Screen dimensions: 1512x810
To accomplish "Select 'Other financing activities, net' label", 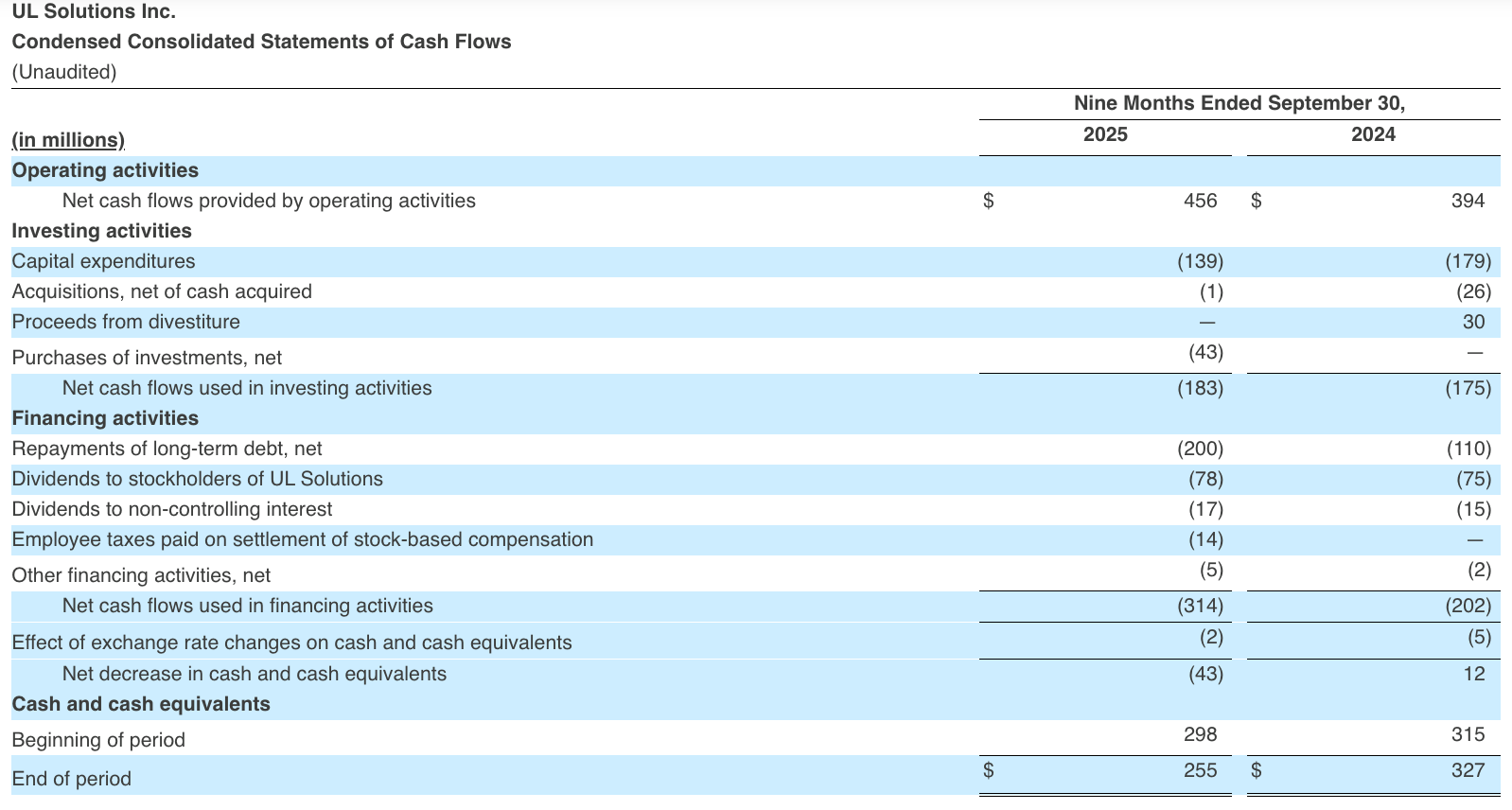I will (141, 575).
